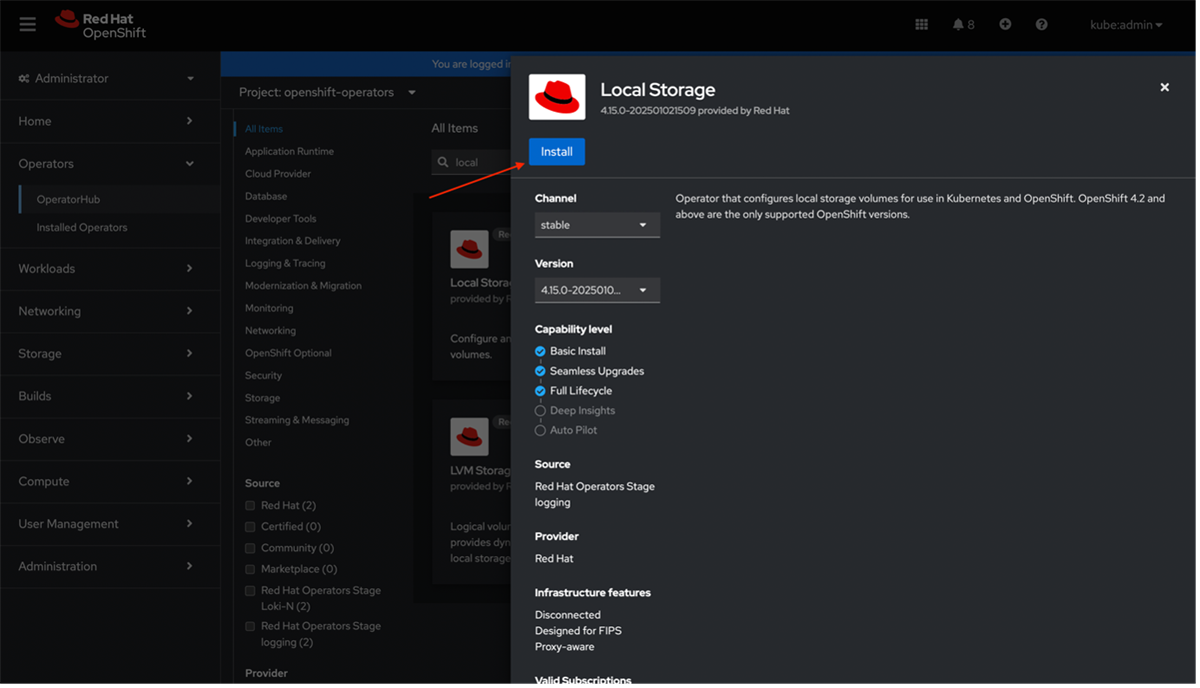The image size is (1200, 688).
Task: Open the Version dropdown in the panel
Action: [x=597, y=290]
